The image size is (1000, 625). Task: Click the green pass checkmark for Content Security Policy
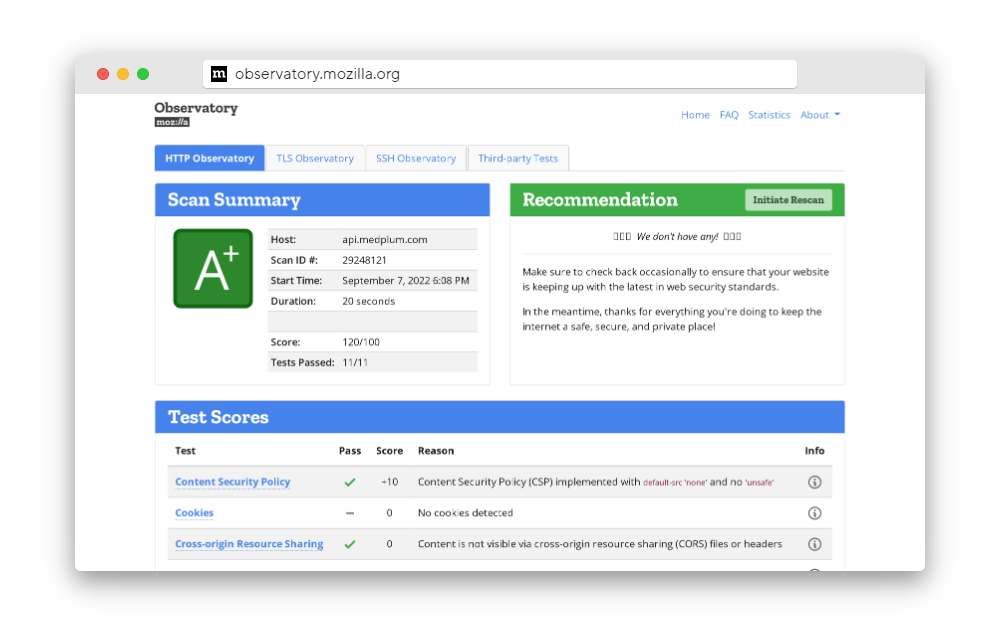click(350, 482)
